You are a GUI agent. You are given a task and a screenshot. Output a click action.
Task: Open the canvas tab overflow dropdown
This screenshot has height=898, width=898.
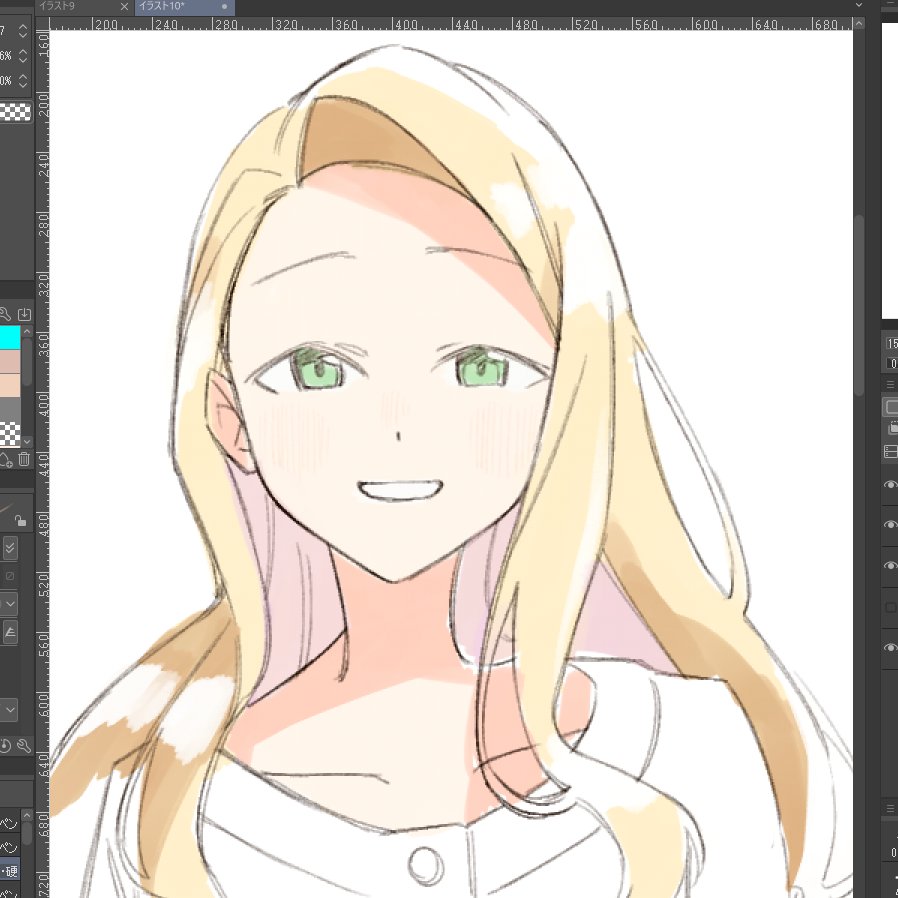[x=858, y=5]
